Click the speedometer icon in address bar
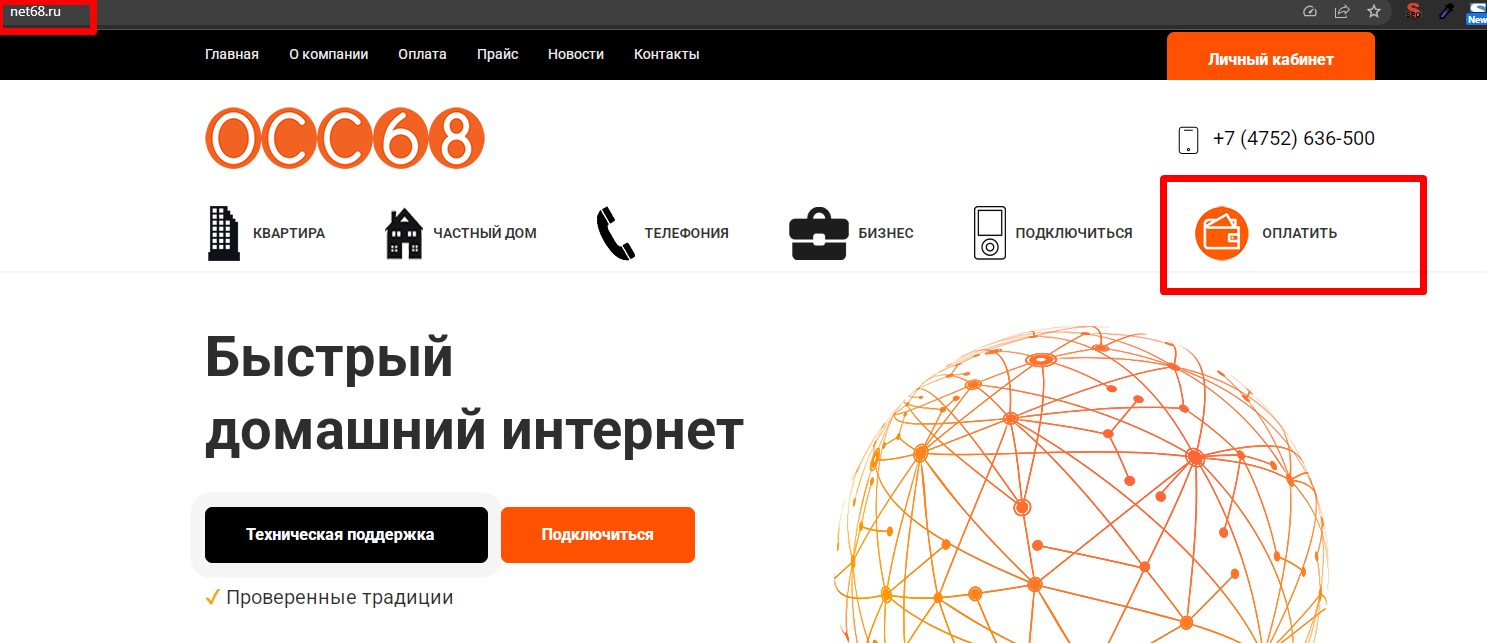Image resolution: width=1487 pixels, height=643 pixels. click(1310, 12)
